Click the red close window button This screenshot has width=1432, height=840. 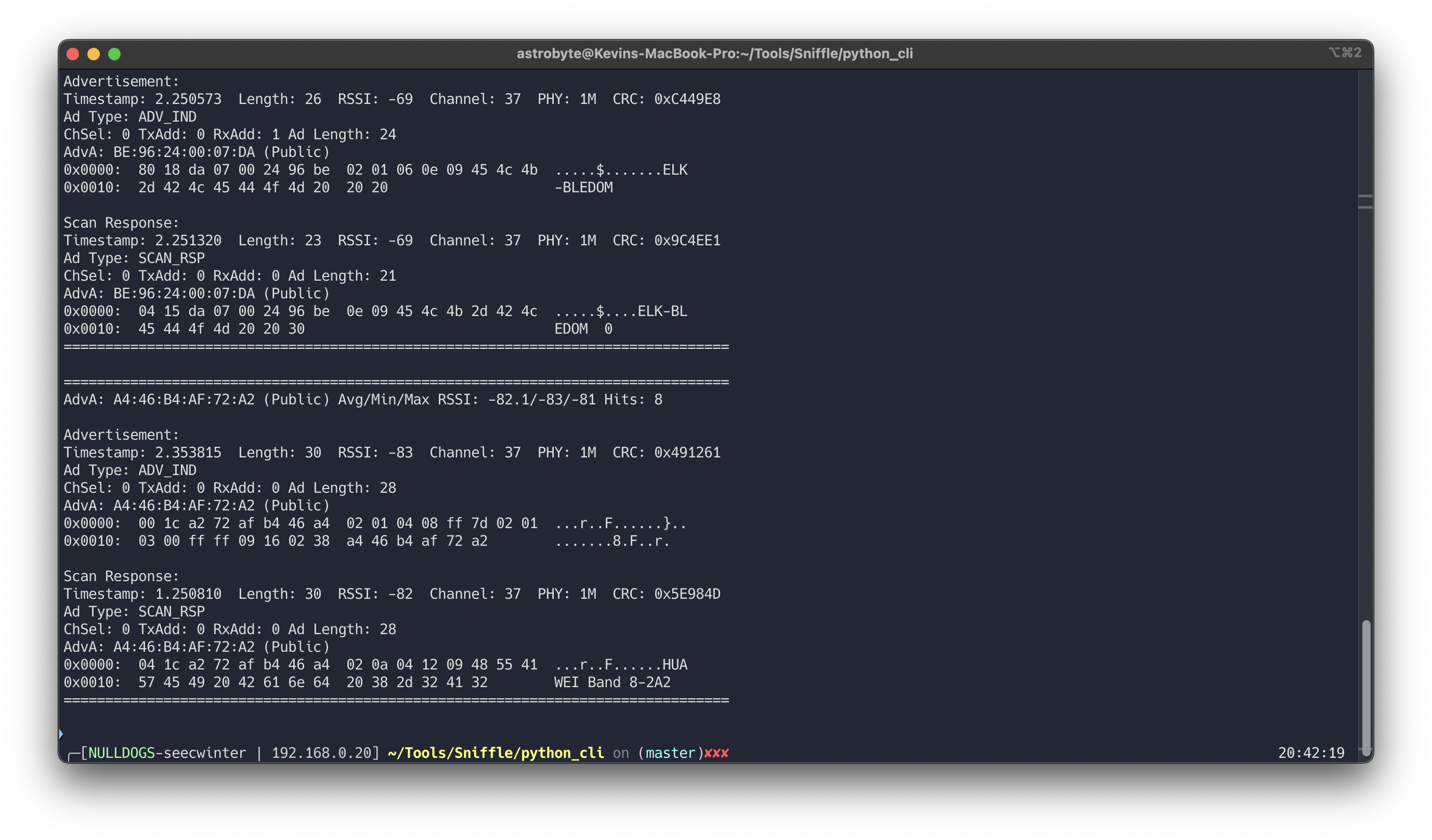73,54
